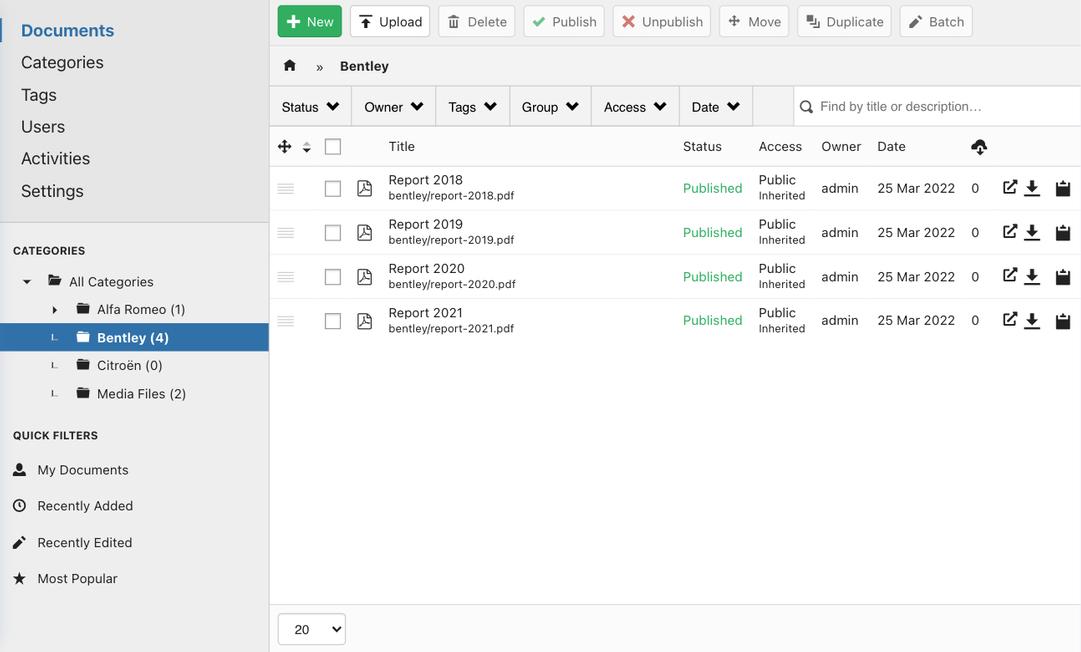Change the 20 items per page selector
The image size is (1081, 652).
(x=312, y=629)
